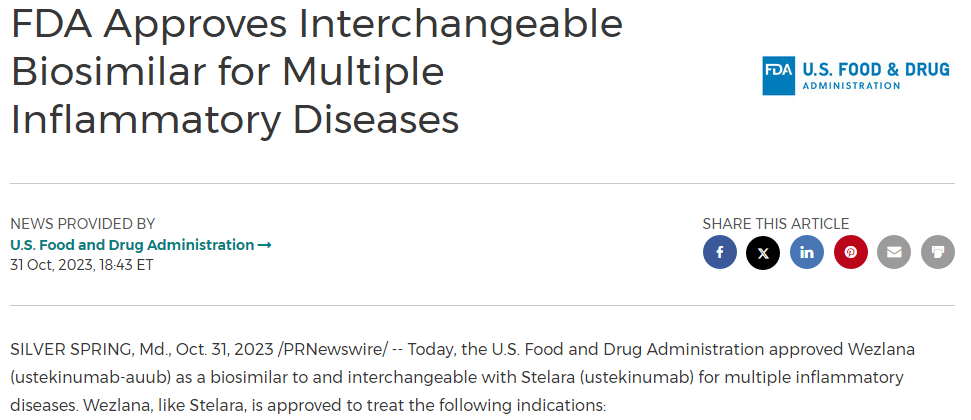Open the U.S. Food and Drug Administration link

coord(132,245)
